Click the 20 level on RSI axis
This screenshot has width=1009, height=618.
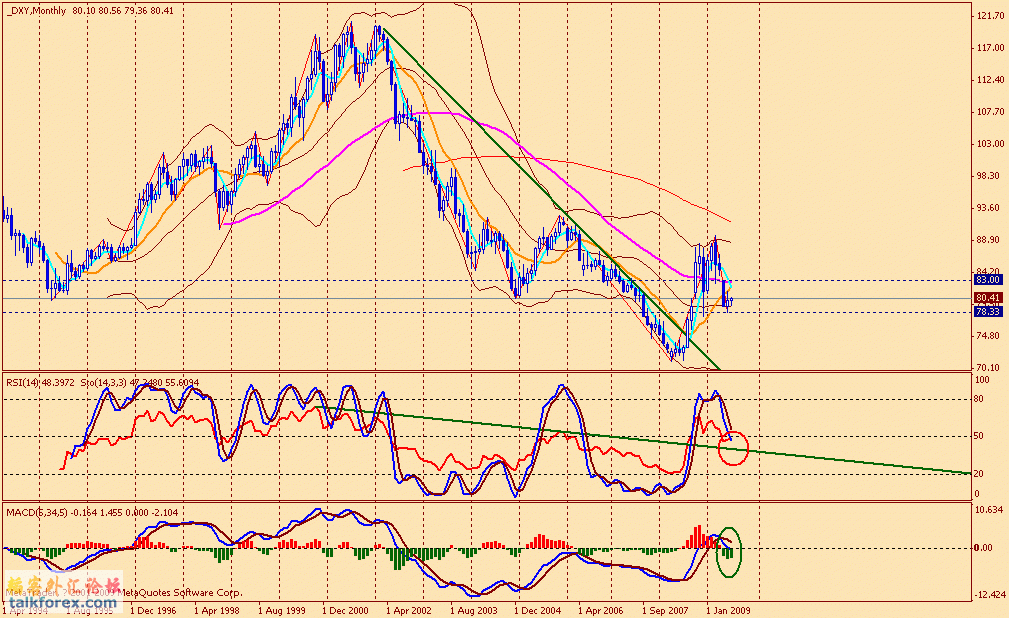[979, 474]
